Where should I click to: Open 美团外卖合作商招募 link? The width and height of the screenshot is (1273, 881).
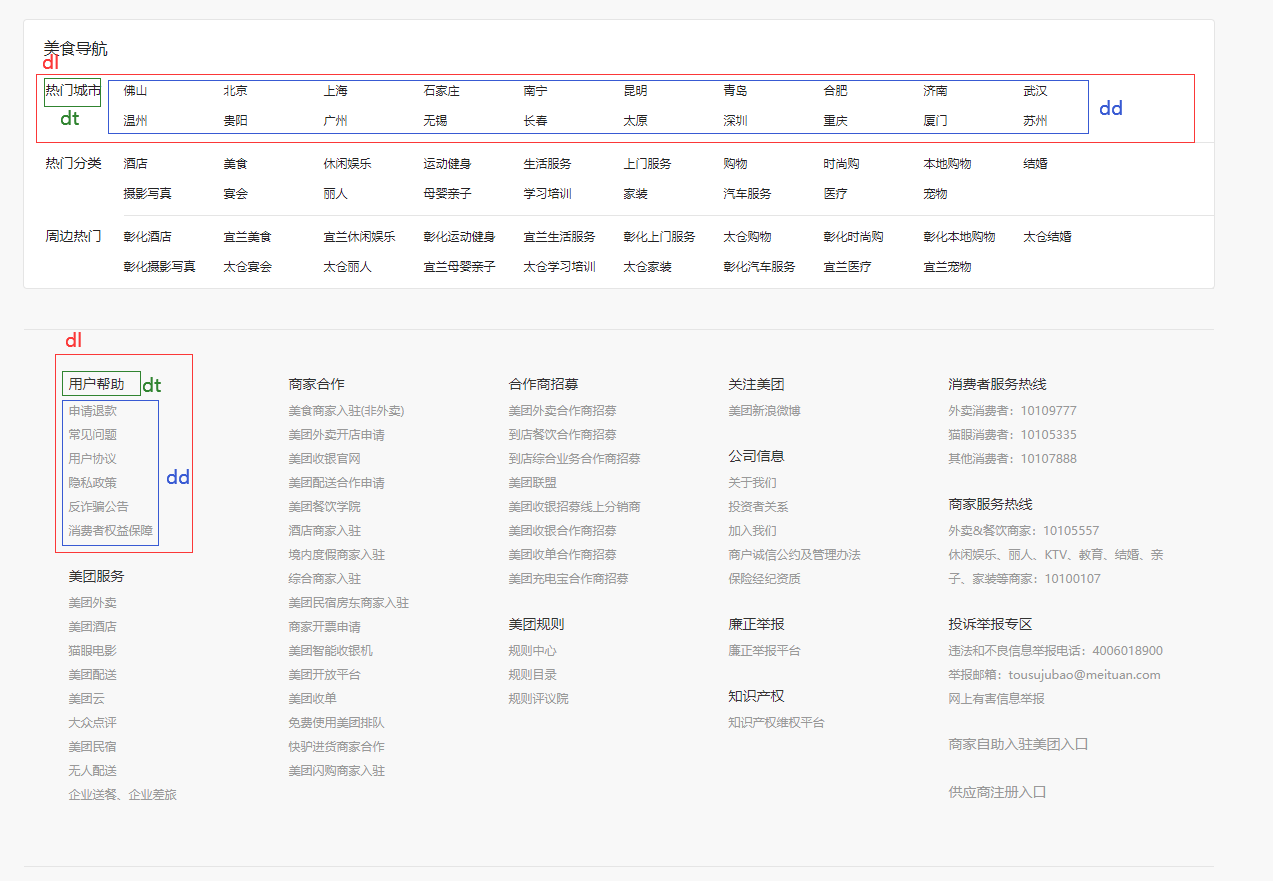click(562, 411)
